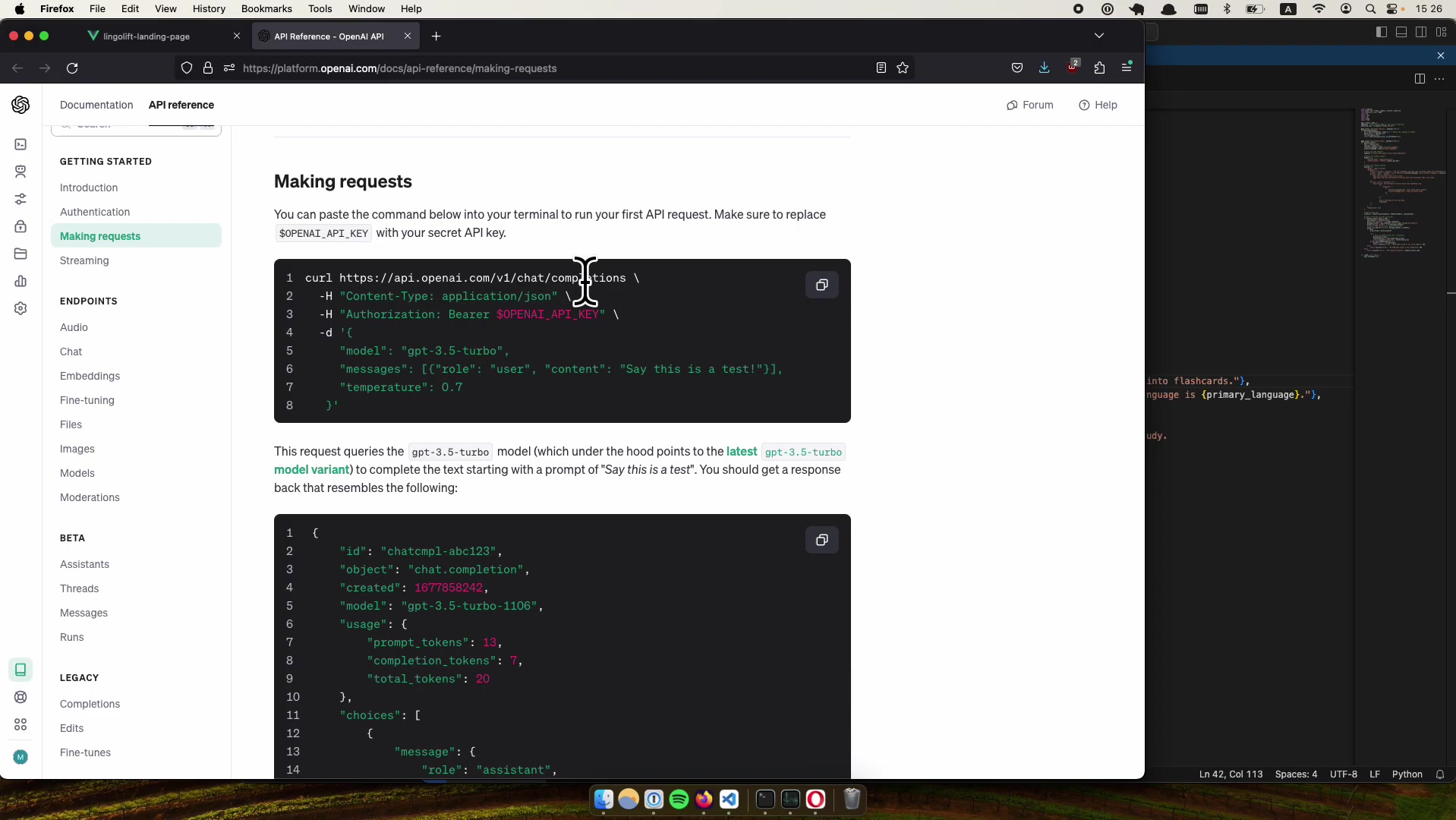
Task: Expand the browser hamburger menu
Action: point(1127,68)
